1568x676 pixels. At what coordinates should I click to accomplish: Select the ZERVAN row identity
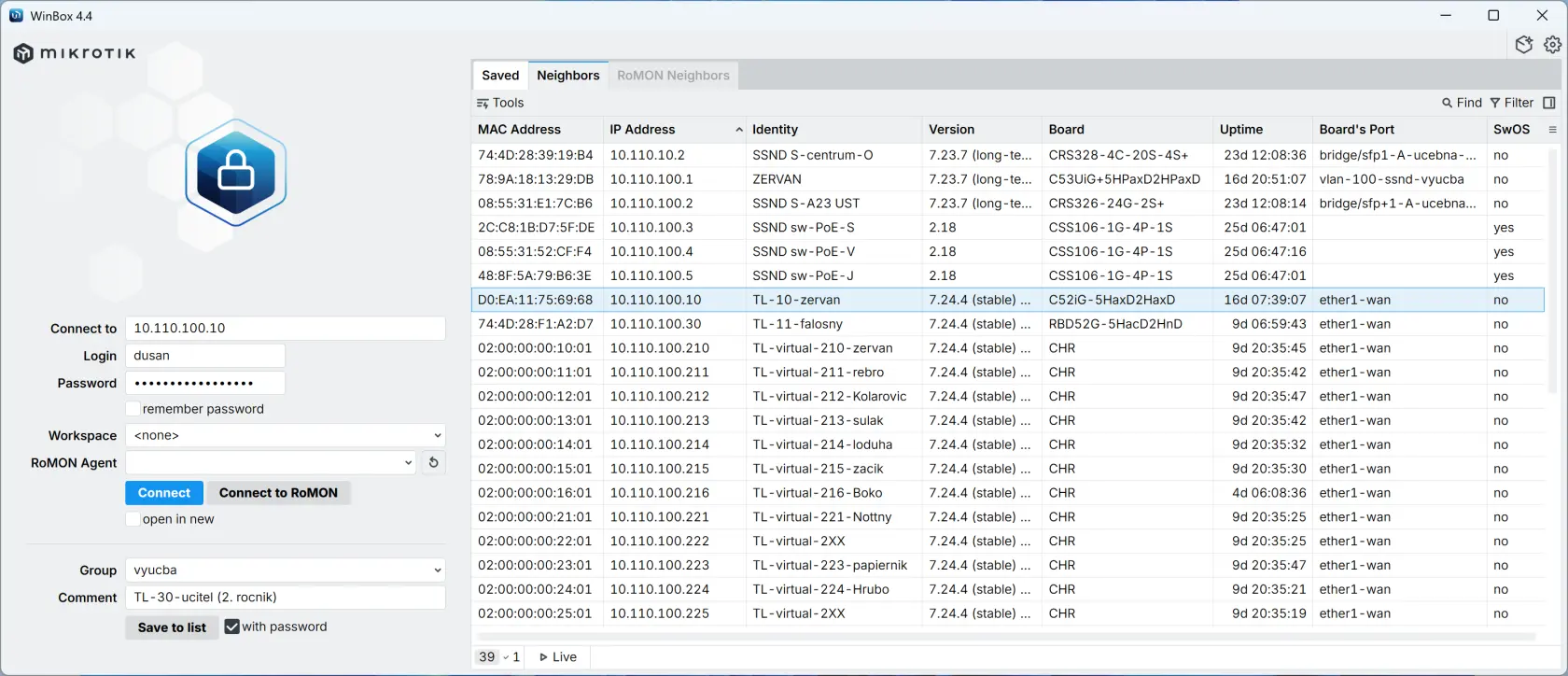(777, 179)
